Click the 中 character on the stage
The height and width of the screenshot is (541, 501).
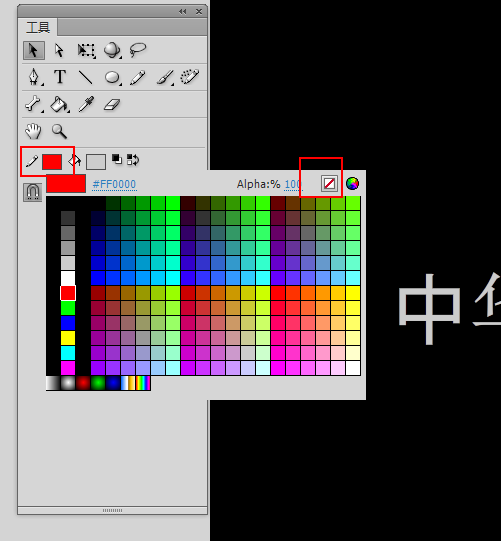(430, 309)
